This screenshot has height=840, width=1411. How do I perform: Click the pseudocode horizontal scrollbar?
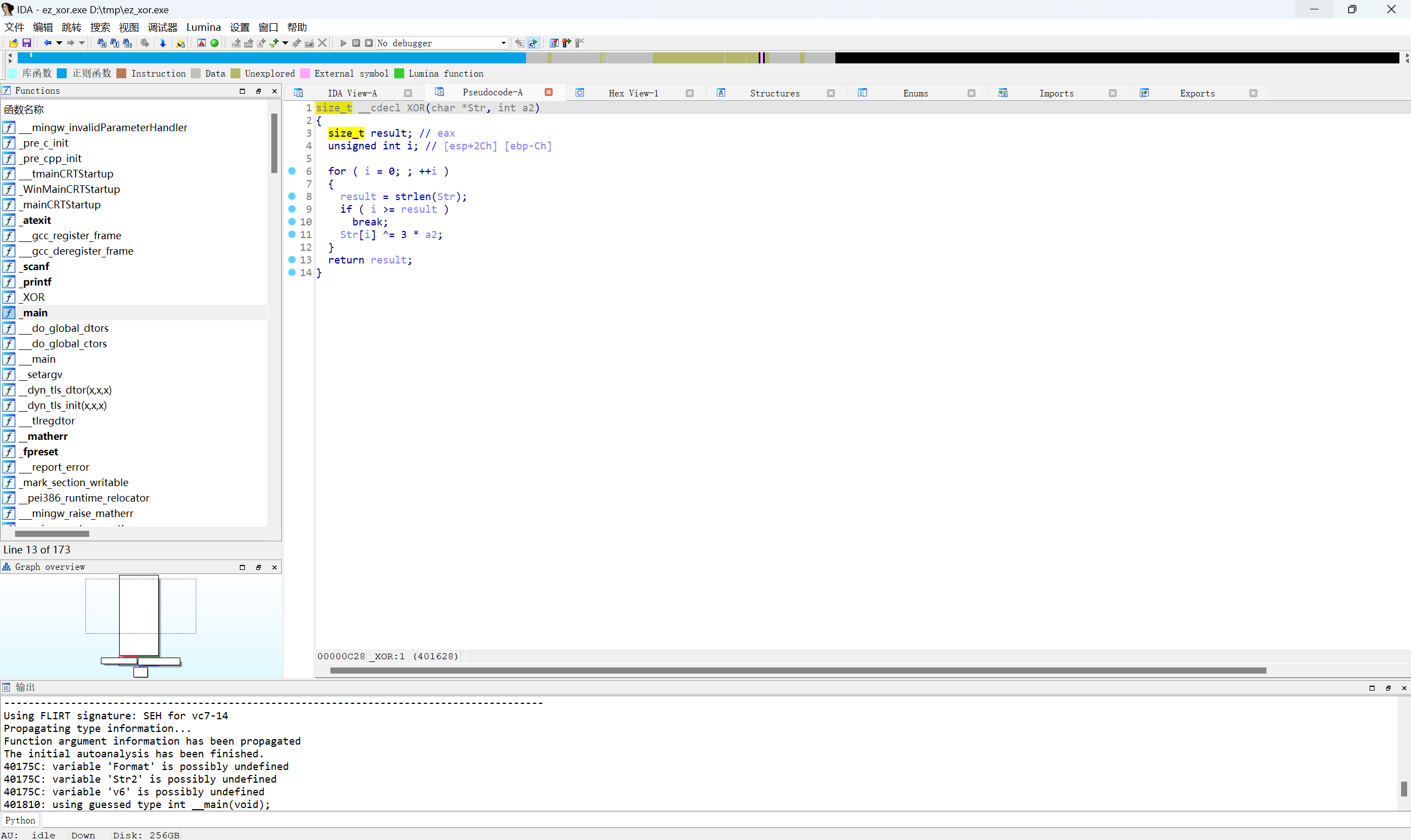point(798,671)
